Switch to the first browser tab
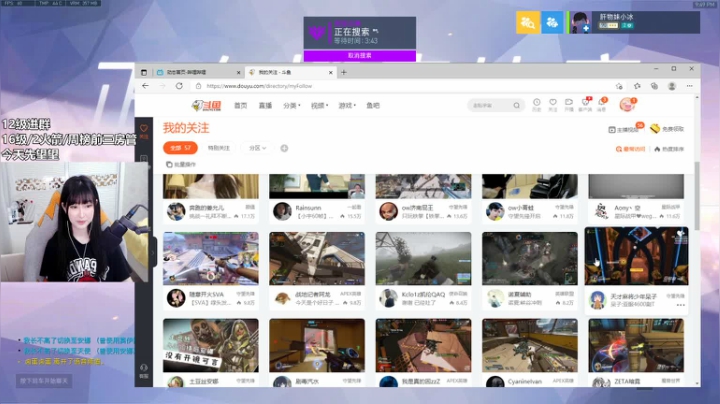 (197, 73)
